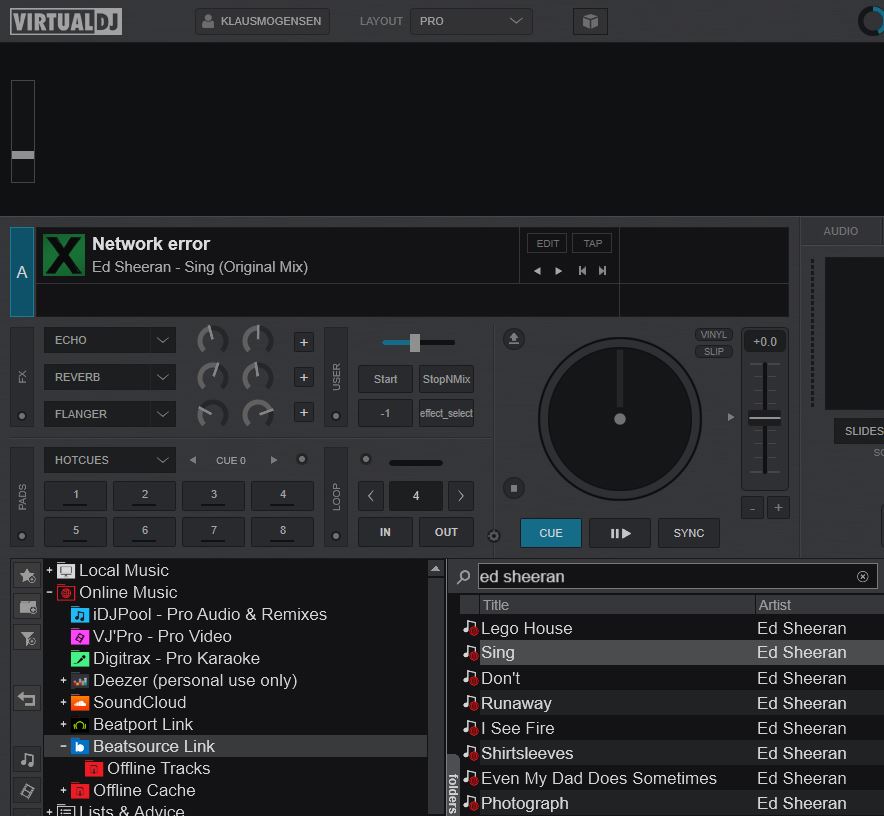This screenshot has width=884, height=816.
Task: Toggle the dot next to cue arrows
Action: coord(302,459)
